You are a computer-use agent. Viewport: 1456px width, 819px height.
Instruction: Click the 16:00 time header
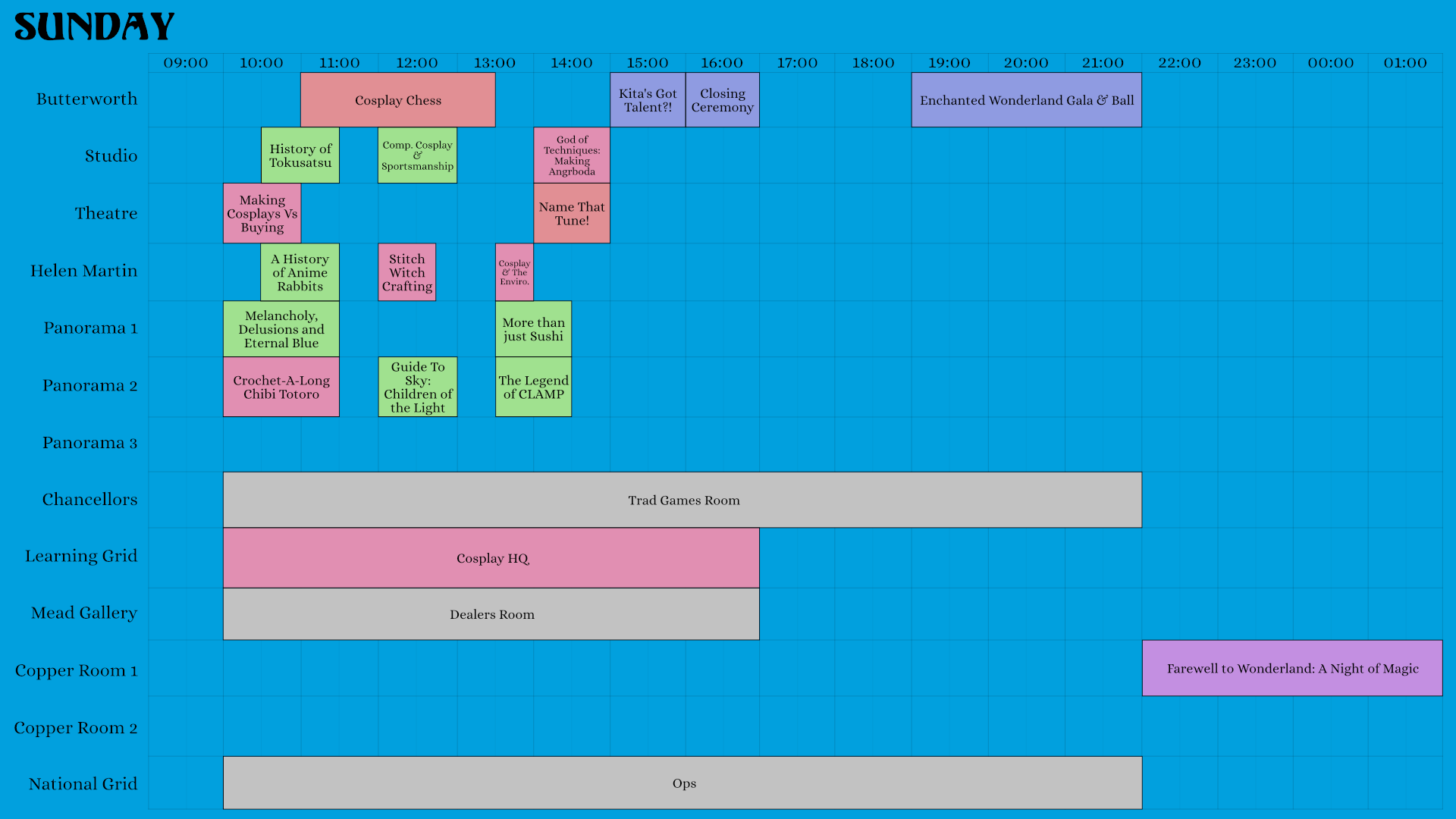point(722,63)
